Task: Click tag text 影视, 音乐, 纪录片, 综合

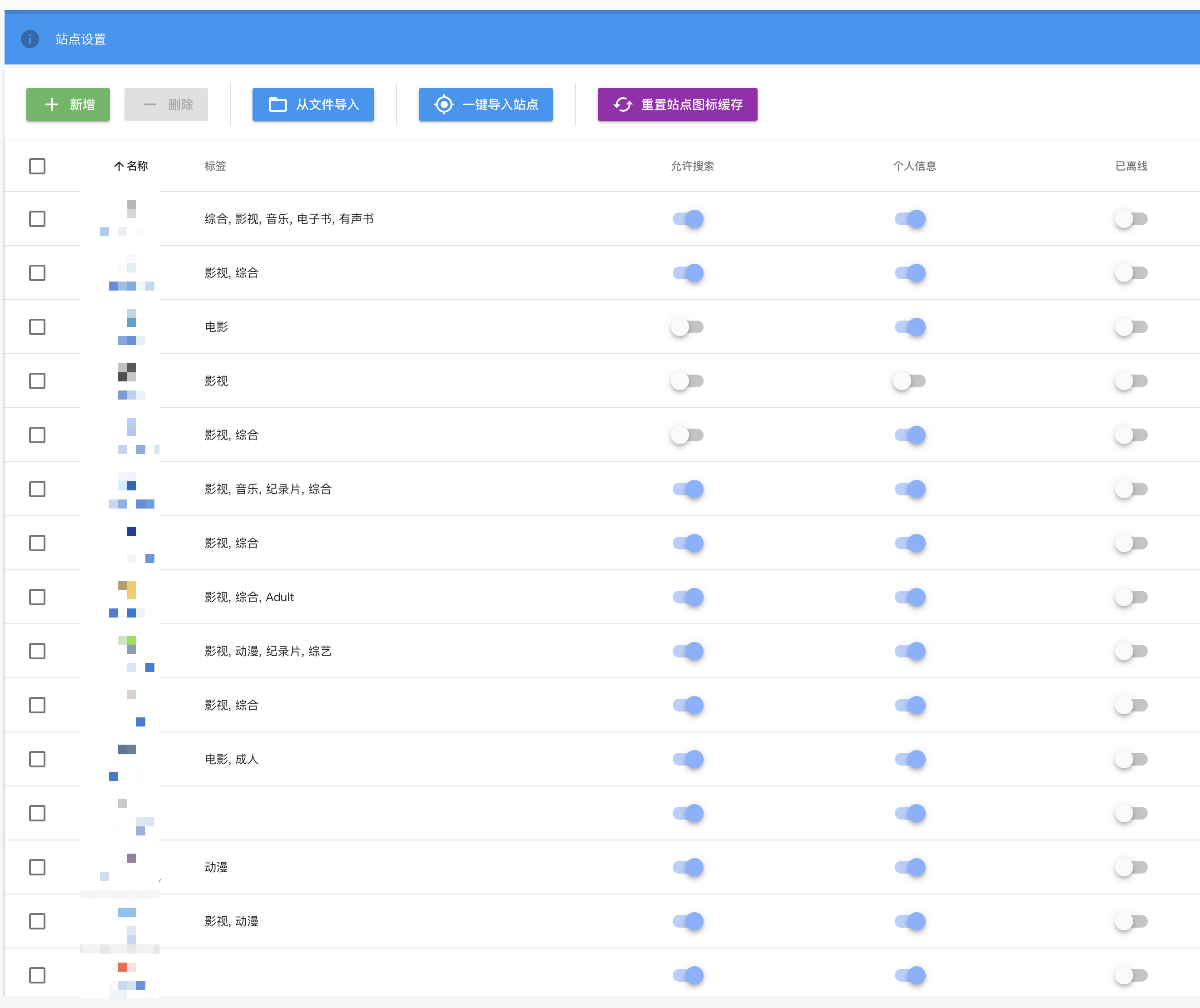Action: [268, 489]
